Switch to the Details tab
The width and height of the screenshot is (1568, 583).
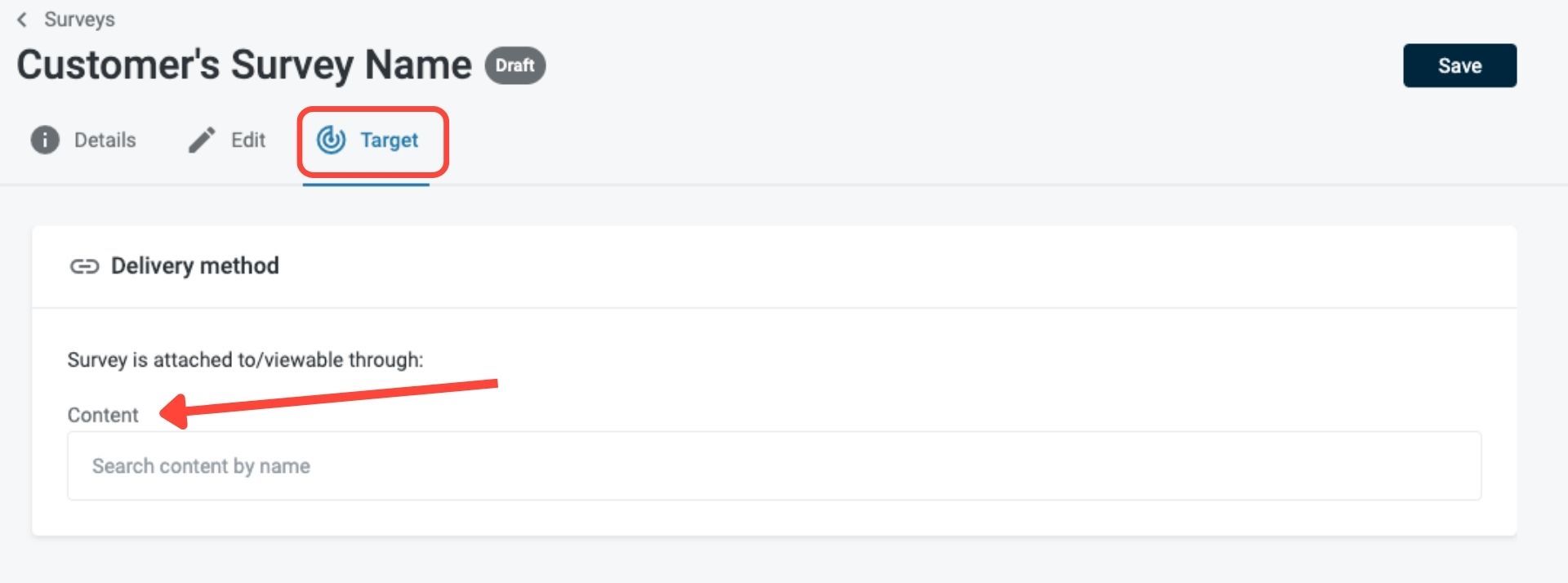(x=105, y=140)
